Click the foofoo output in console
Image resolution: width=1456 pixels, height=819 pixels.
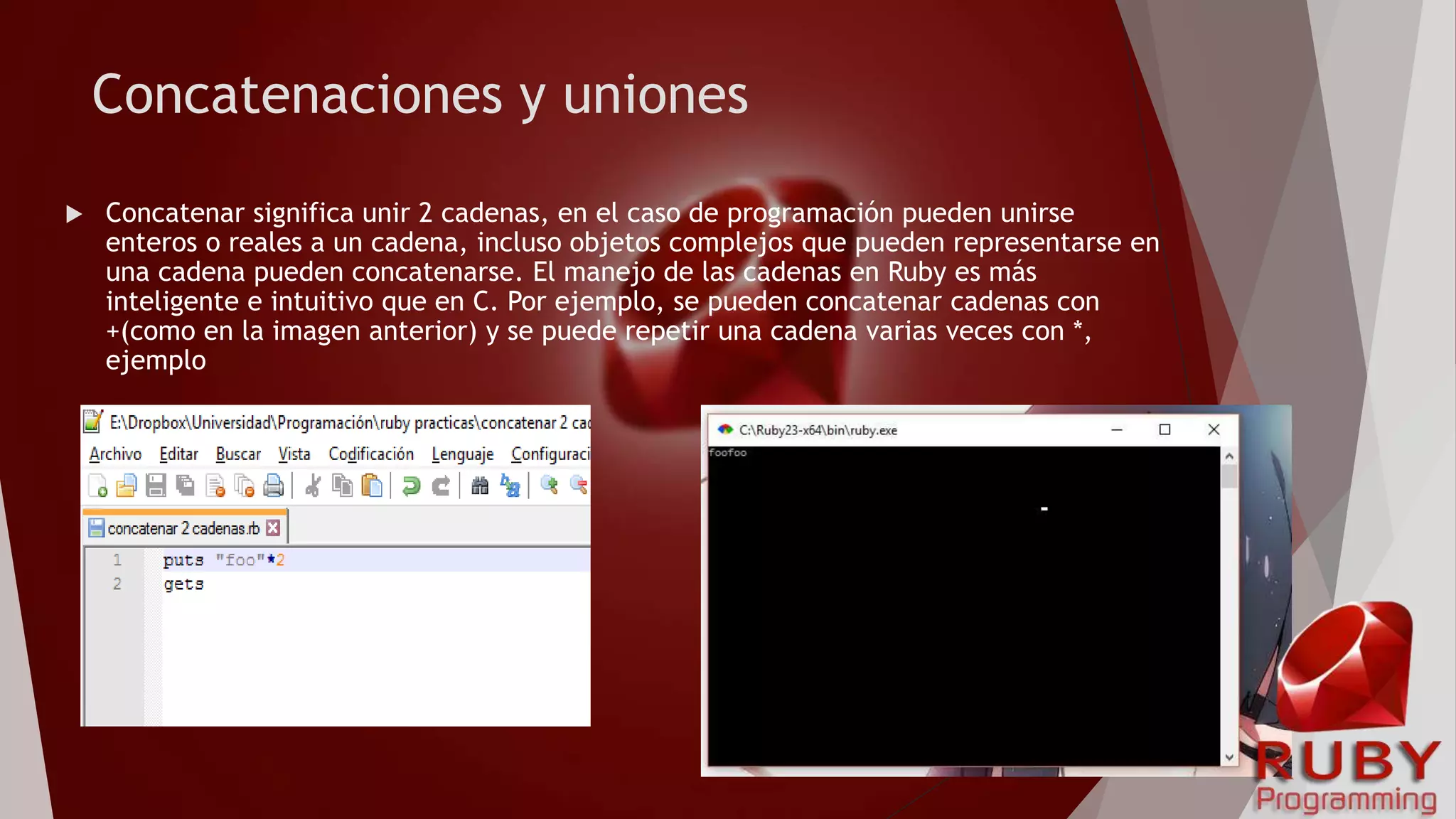point(728,452)
